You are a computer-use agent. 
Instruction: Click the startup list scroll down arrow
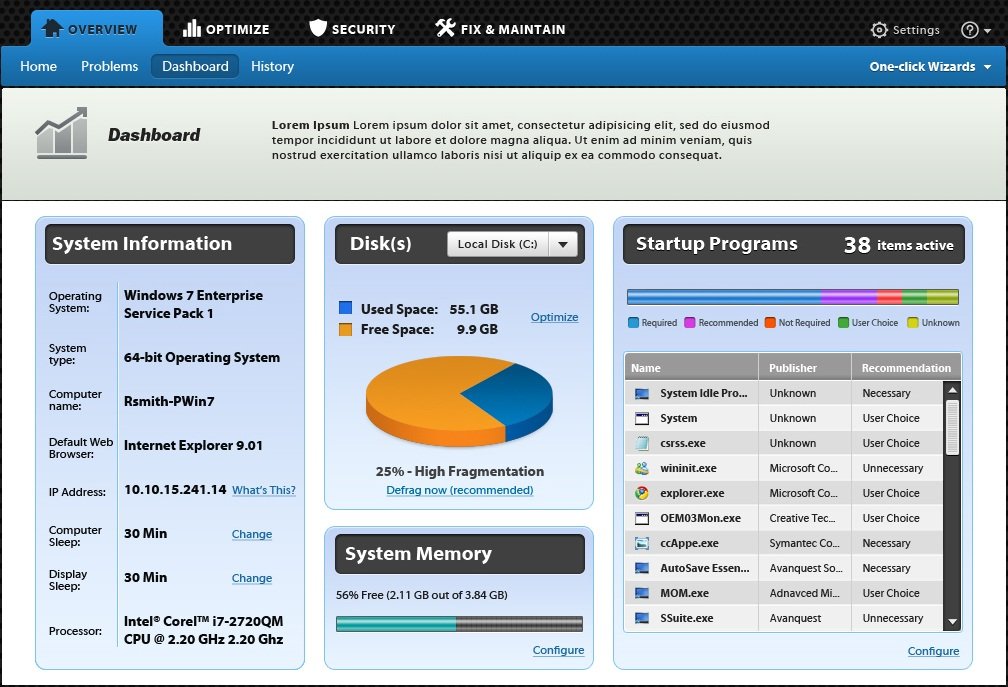click(x=953, y=621)
